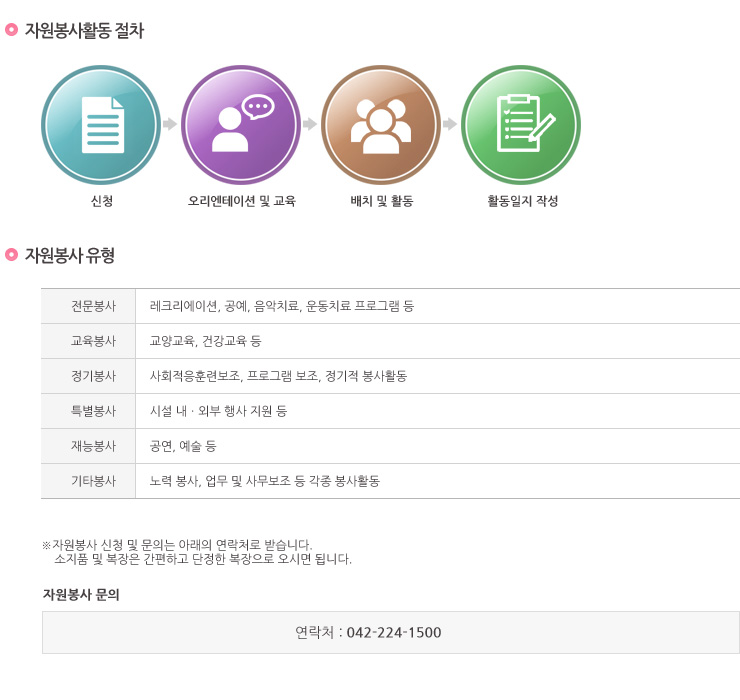The height and width of the screenshot is (700, 740).
Task: Select the 활동일지 작성 label
Action: (522, 201)
